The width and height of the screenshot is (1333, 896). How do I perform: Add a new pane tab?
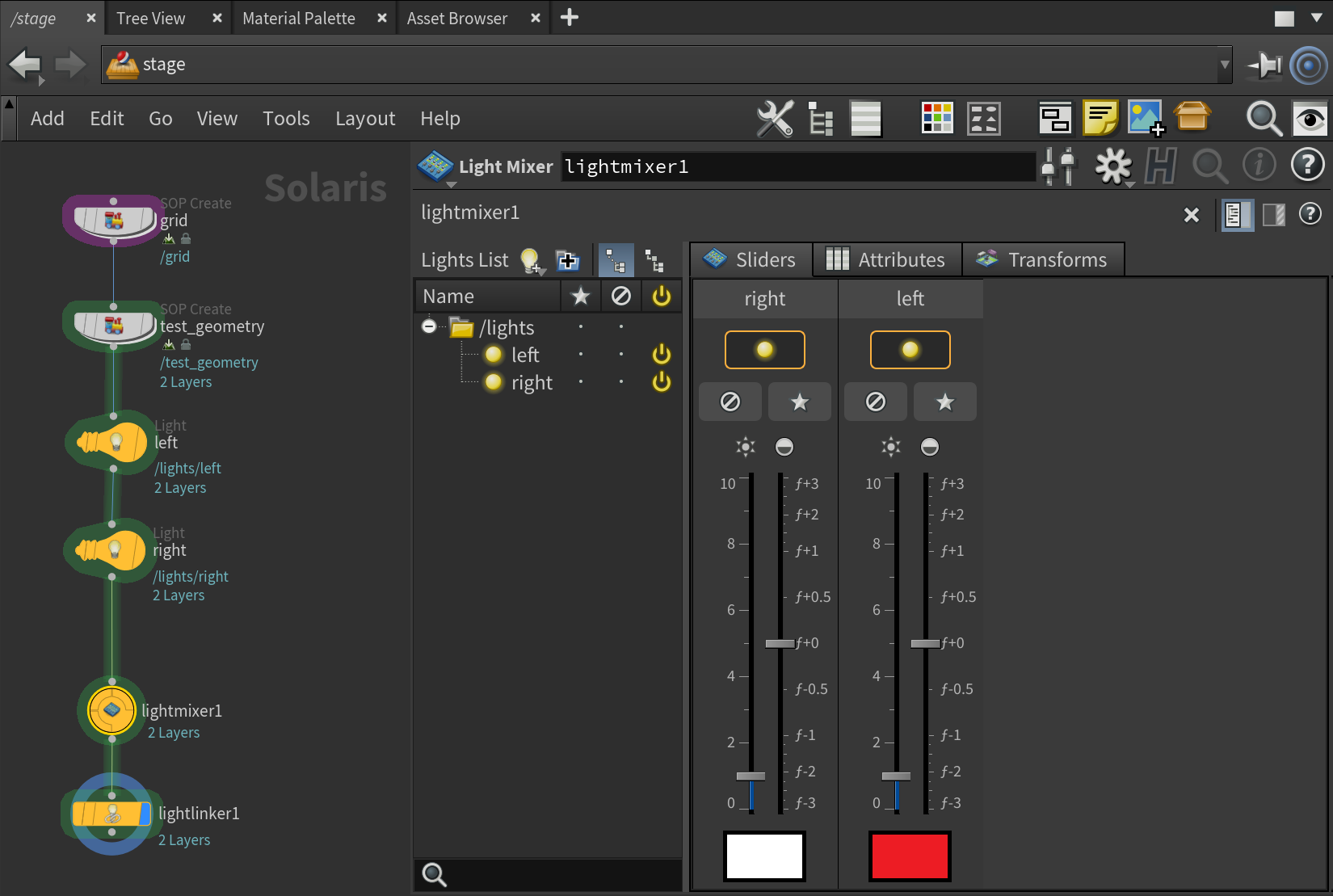coord(570,17)
